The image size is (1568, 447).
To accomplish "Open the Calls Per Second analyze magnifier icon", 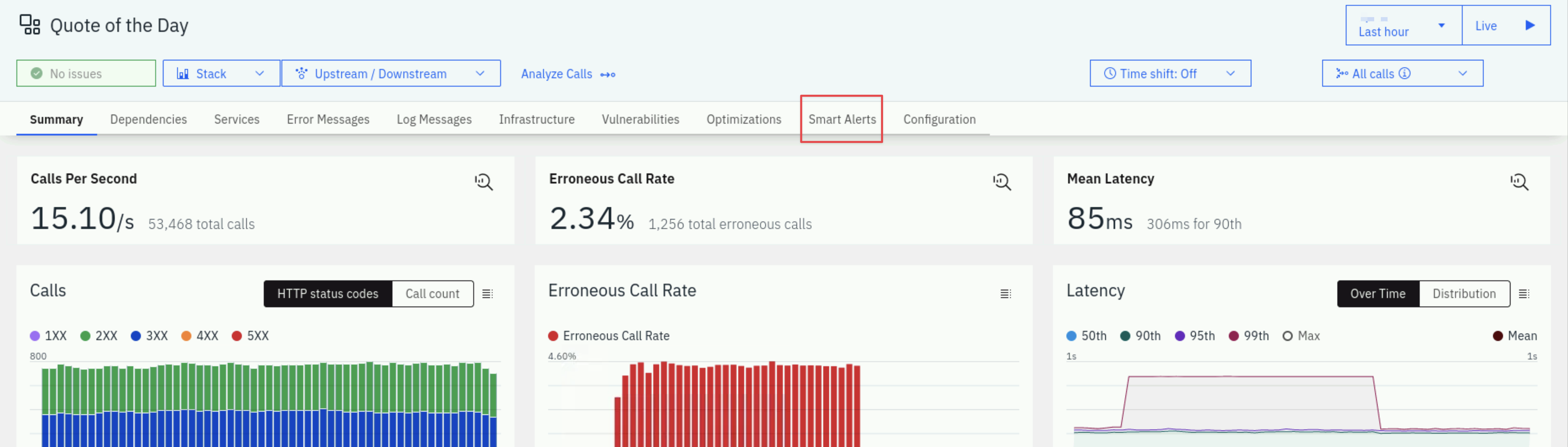I will click(x=484, y=182).
